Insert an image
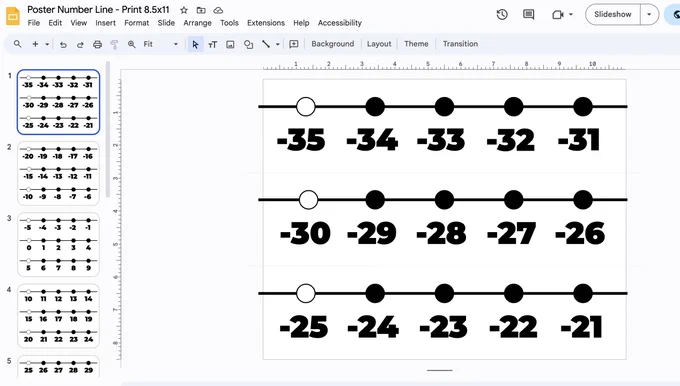 pos(230,44)
